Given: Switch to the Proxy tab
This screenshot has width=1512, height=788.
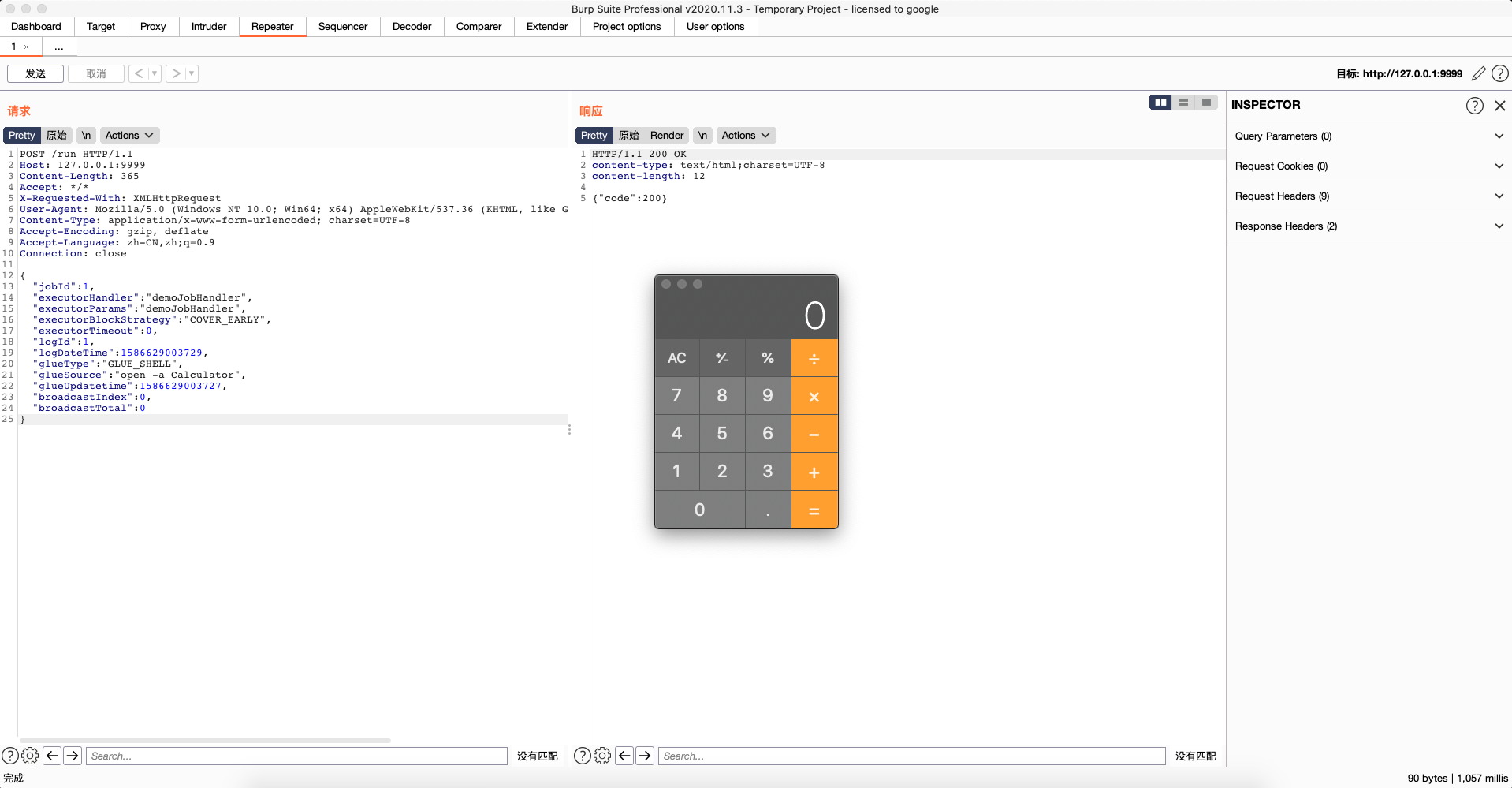Looking at the screenshot, I should click(x=153, y=26).
